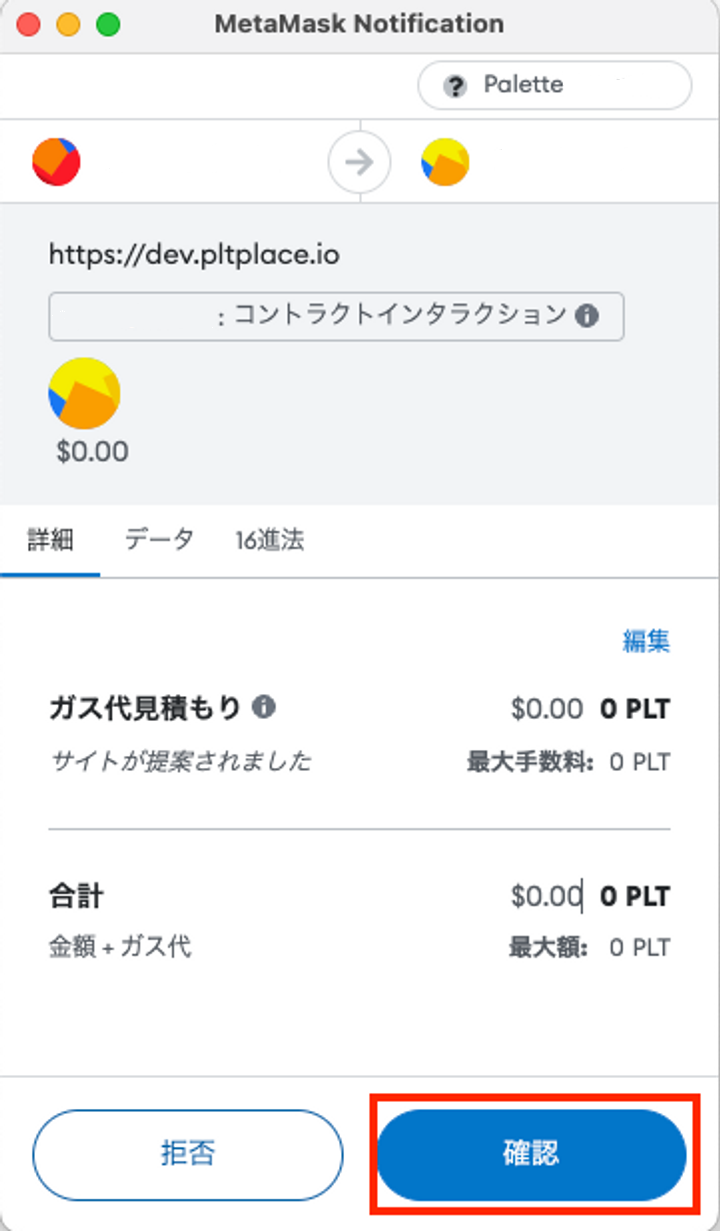
Task: Click the info icon beside ガス代見積もり
Action: [264, 708]
